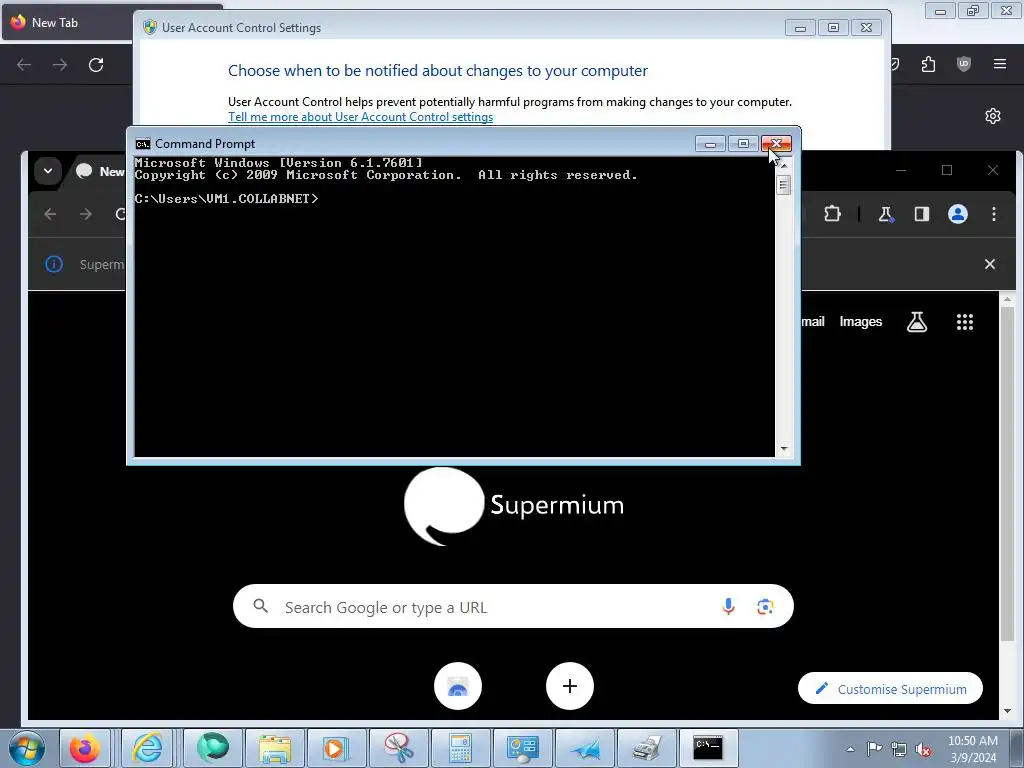The height and width of the screenshot is (768, 1024).
Task: Select the Command Prompt taskbar button
Action: tap(709, 748)
